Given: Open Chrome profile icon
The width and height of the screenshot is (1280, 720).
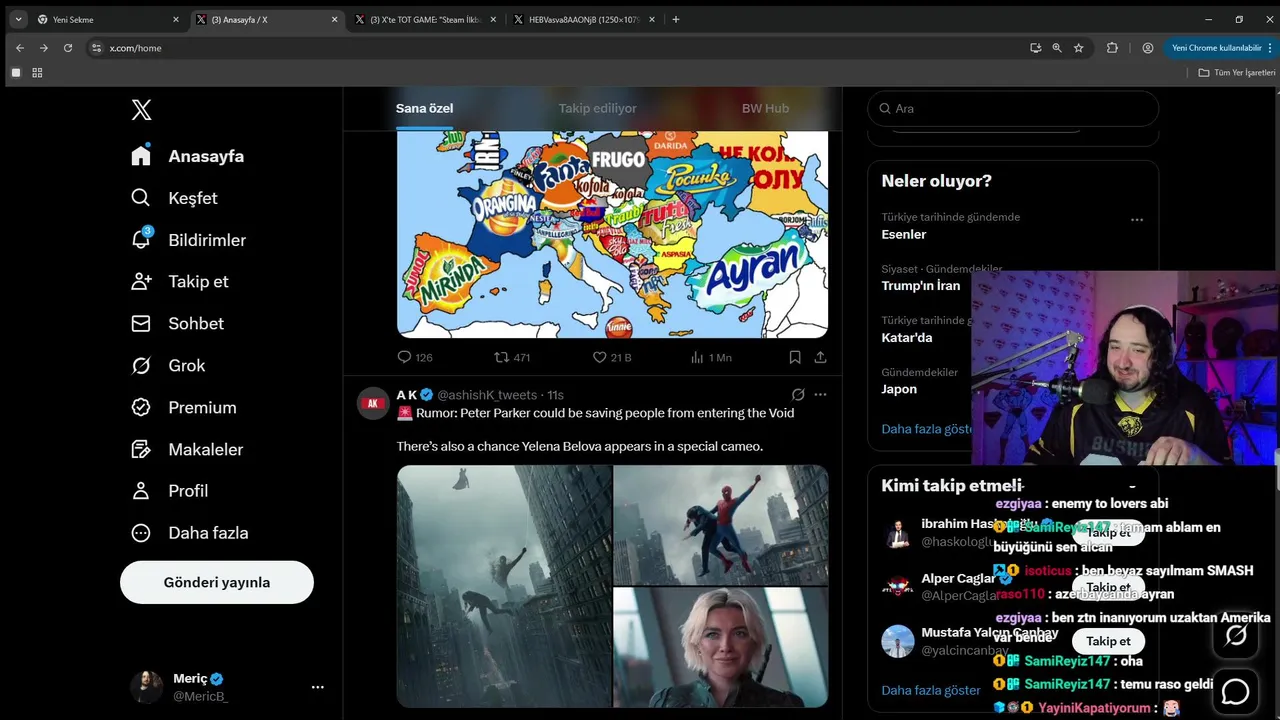Looking at the screenshot, I should coord(1148,48).
